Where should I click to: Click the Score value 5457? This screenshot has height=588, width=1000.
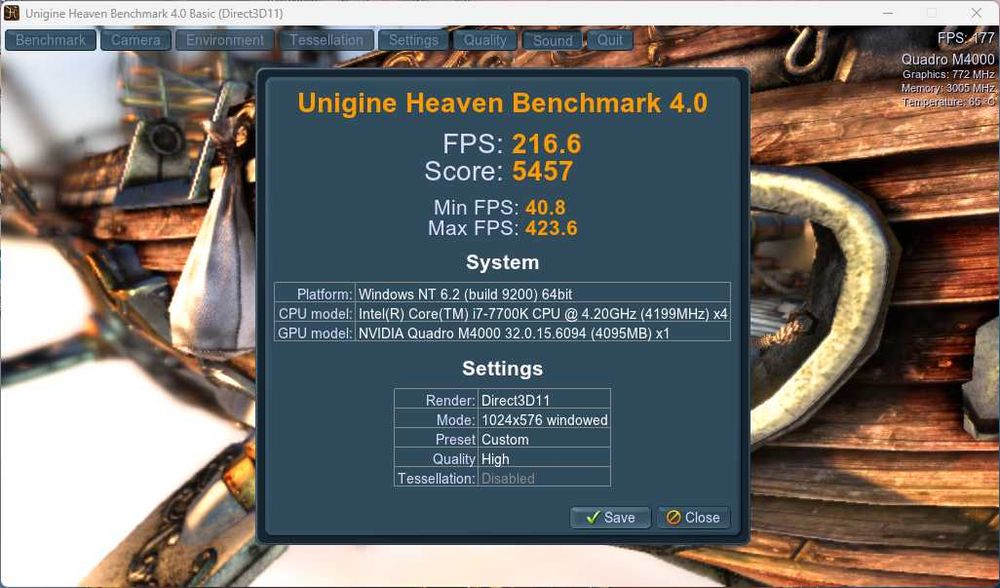[x=543, y=172]
